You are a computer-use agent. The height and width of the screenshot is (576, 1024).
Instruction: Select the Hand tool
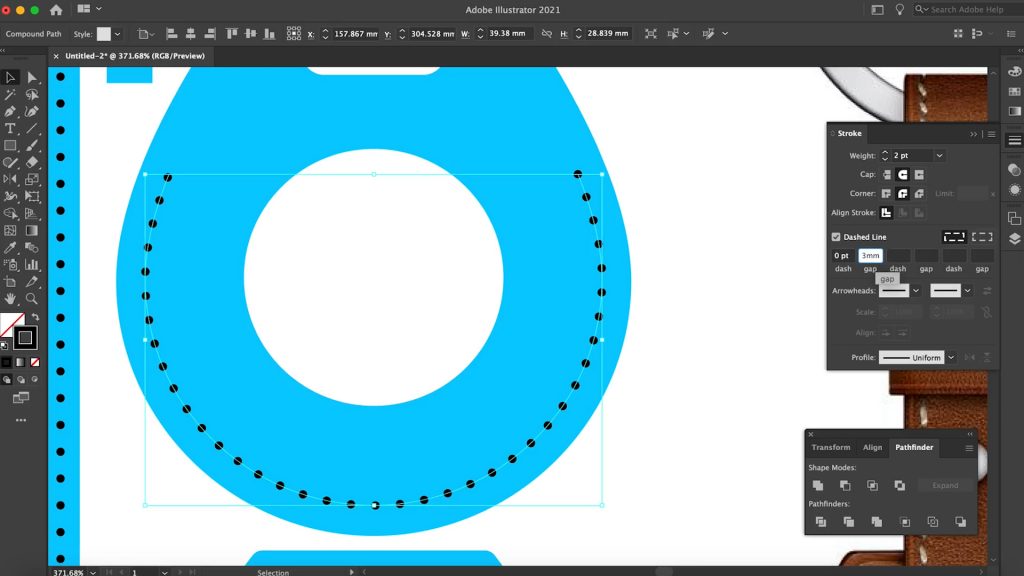tap(10, 298)
